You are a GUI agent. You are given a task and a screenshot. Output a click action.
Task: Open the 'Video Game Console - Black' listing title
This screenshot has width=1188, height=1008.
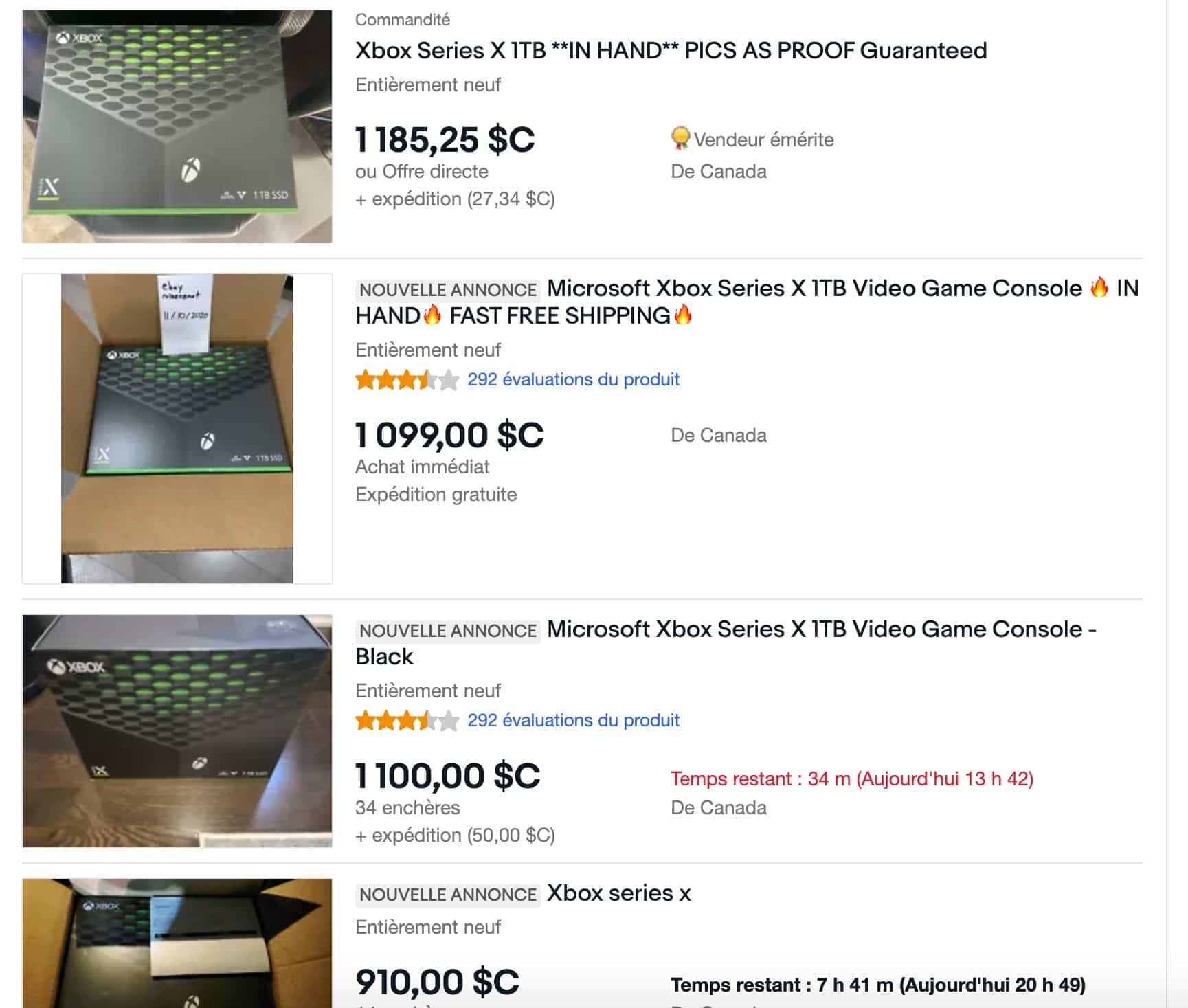click(726, 642)
